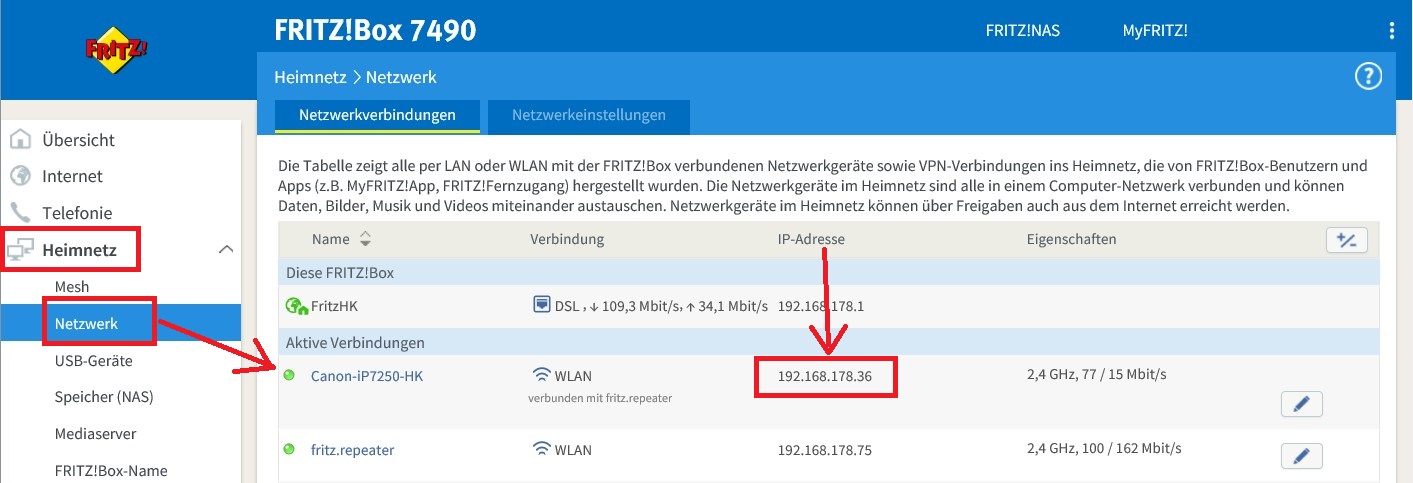Click the Verbindung column header
The width and height of the screenshot is (1413, 483).
click(567, 239)
